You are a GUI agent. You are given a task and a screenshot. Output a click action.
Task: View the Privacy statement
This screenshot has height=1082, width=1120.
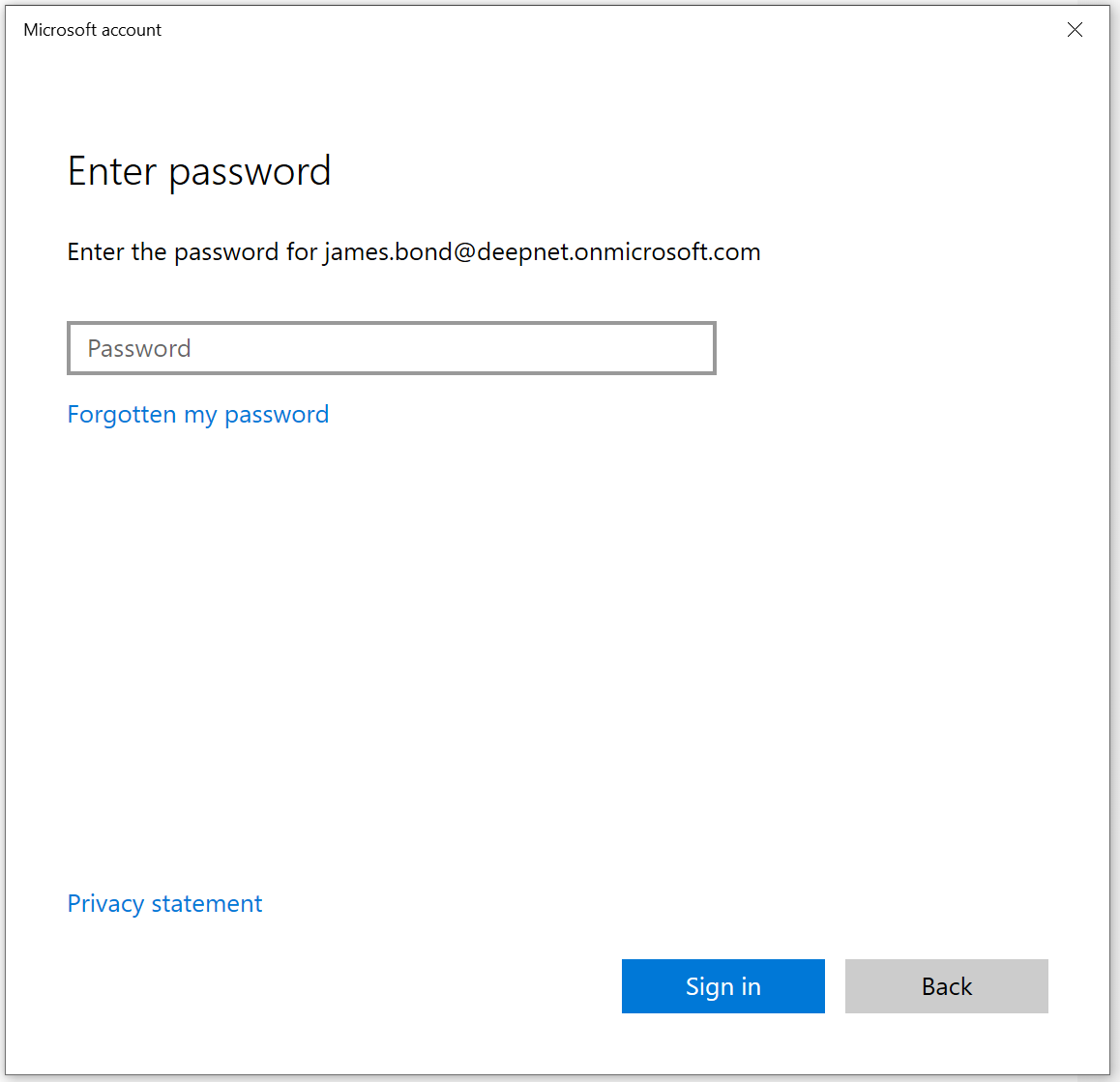pos(165,904)
